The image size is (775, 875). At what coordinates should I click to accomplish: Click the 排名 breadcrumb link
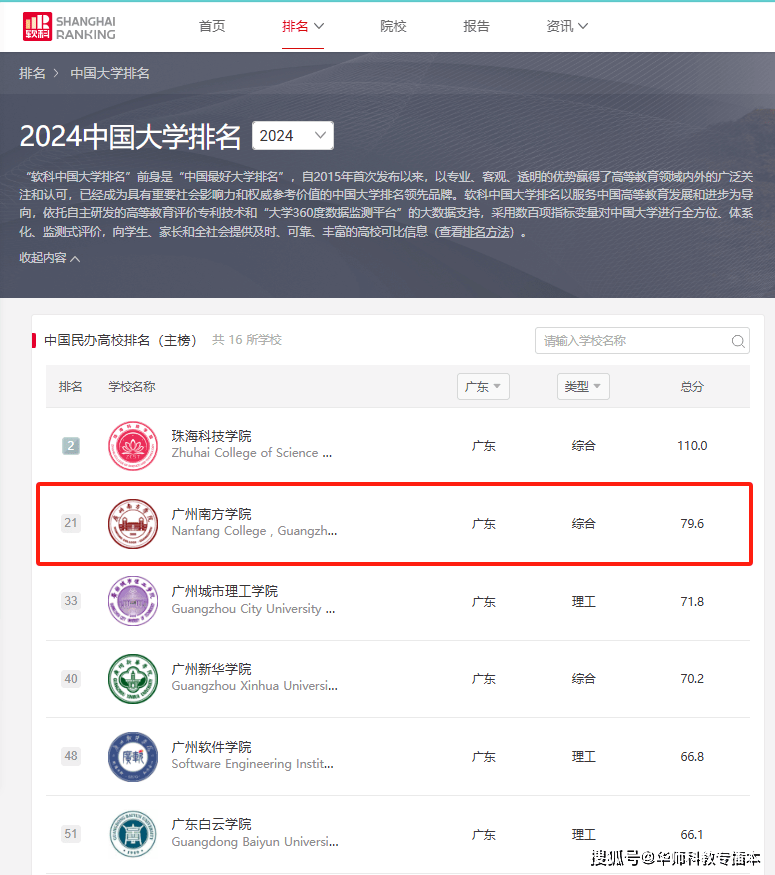[32, 73]
